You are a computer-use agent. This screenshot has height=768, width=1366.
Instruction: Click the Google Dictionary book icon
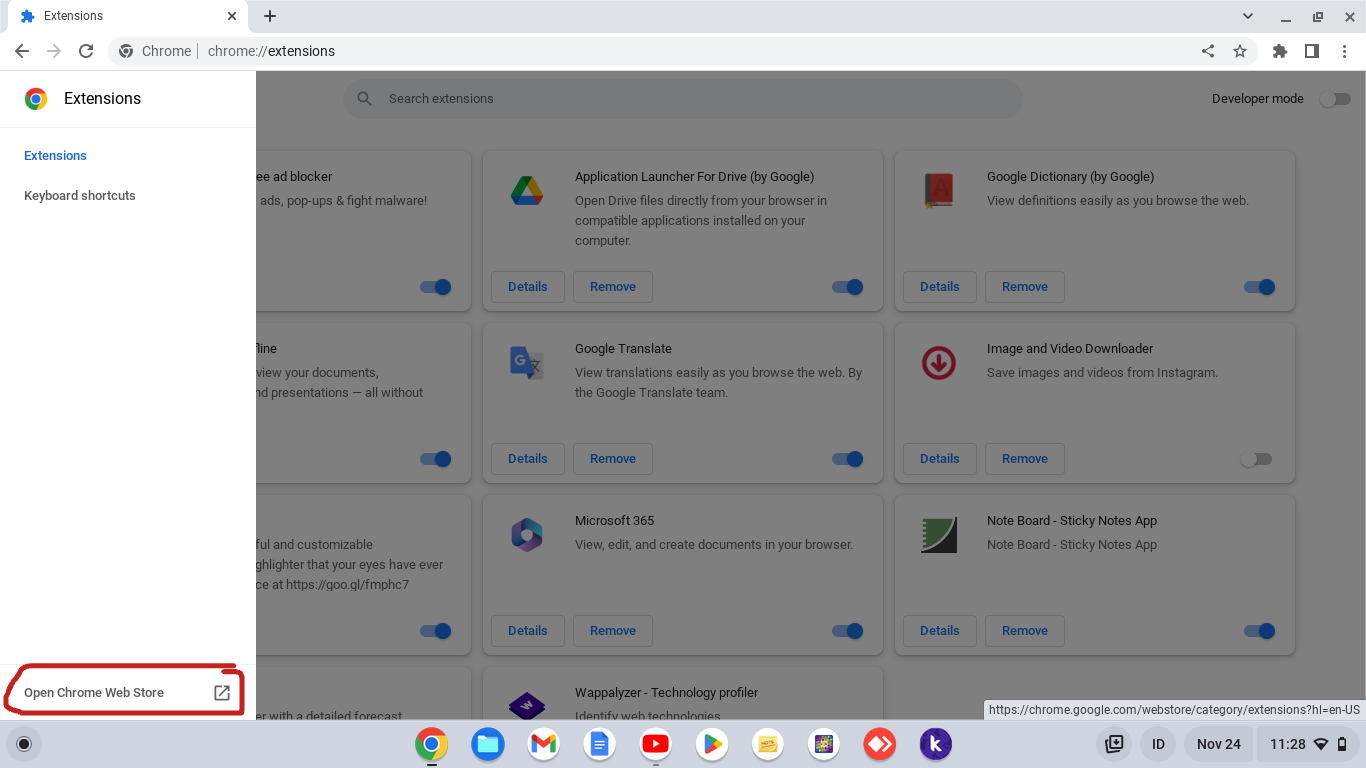pyautogui.click(x=939, y=191)
